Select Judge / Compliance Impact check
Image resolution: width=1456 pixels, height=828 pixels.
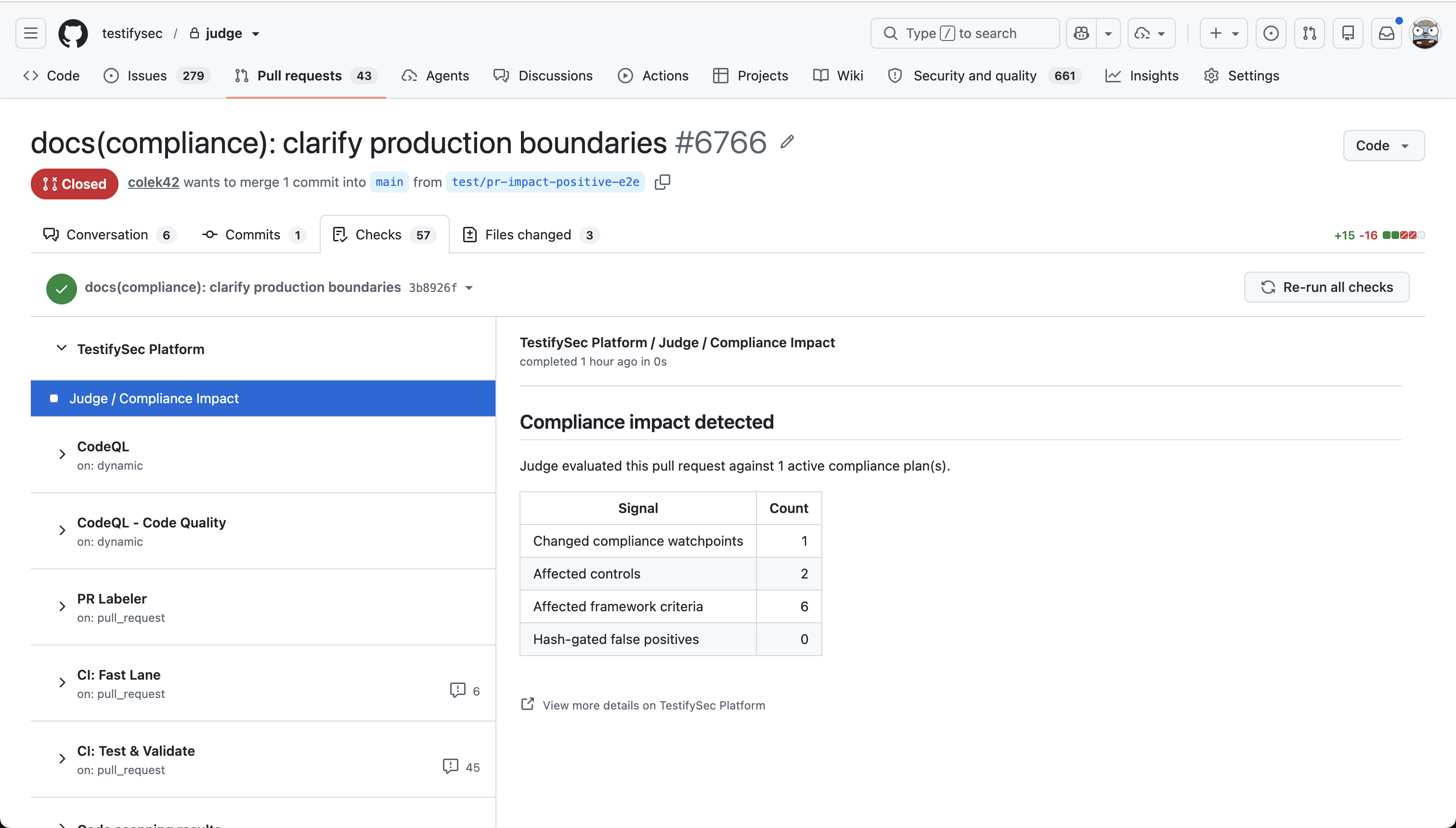(x=263, y=398)
